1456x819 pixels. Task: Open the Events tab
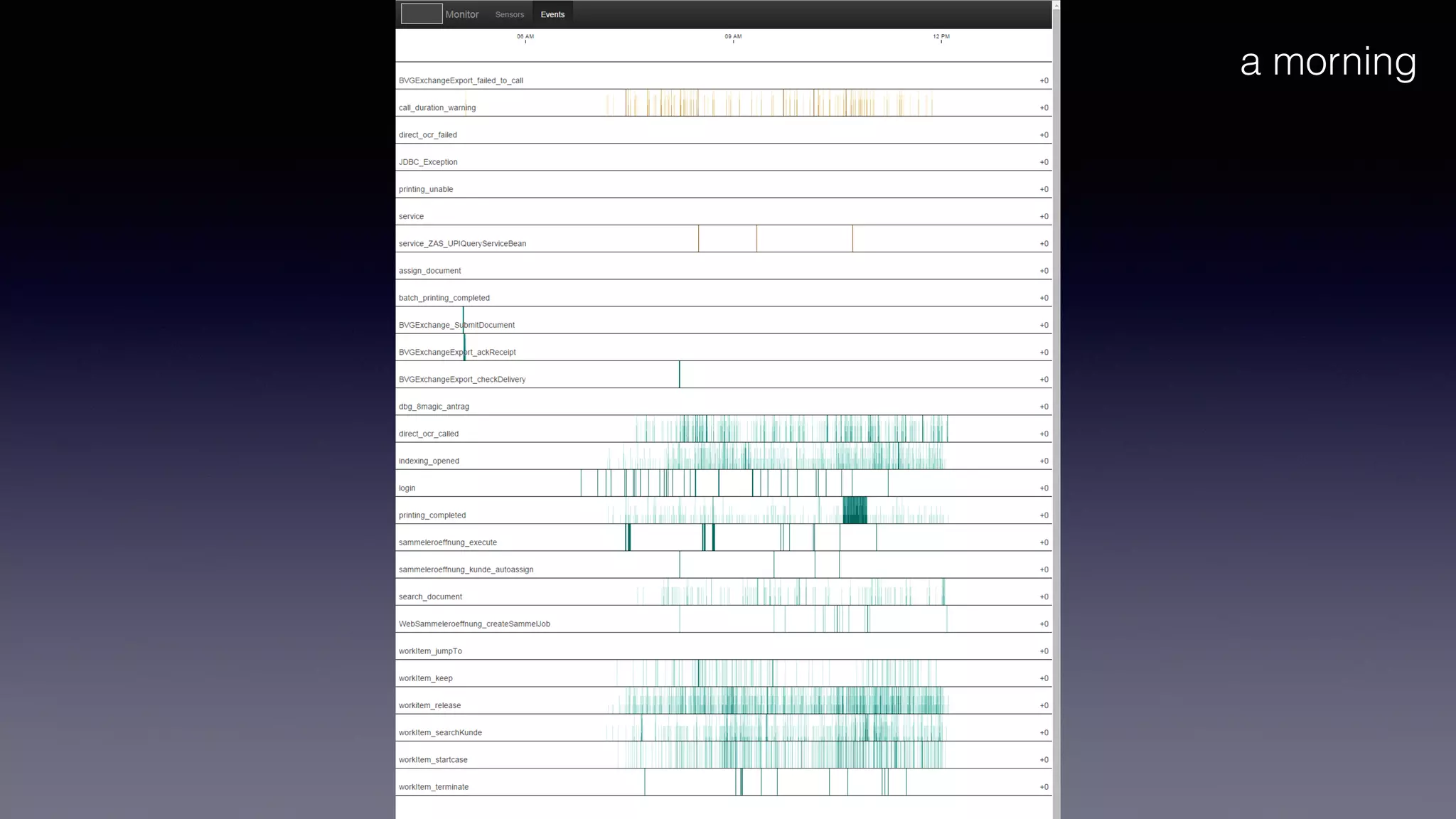552,14
